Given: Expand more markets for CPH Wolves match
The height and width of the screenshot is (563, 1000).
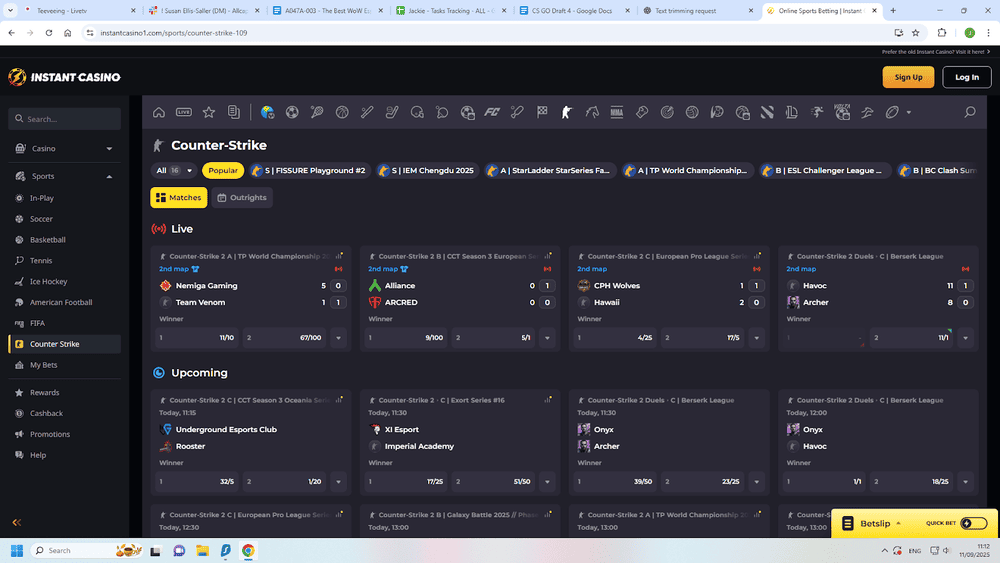Looking at the screenshot, I should pyautogui.click(x=756, y=338).
